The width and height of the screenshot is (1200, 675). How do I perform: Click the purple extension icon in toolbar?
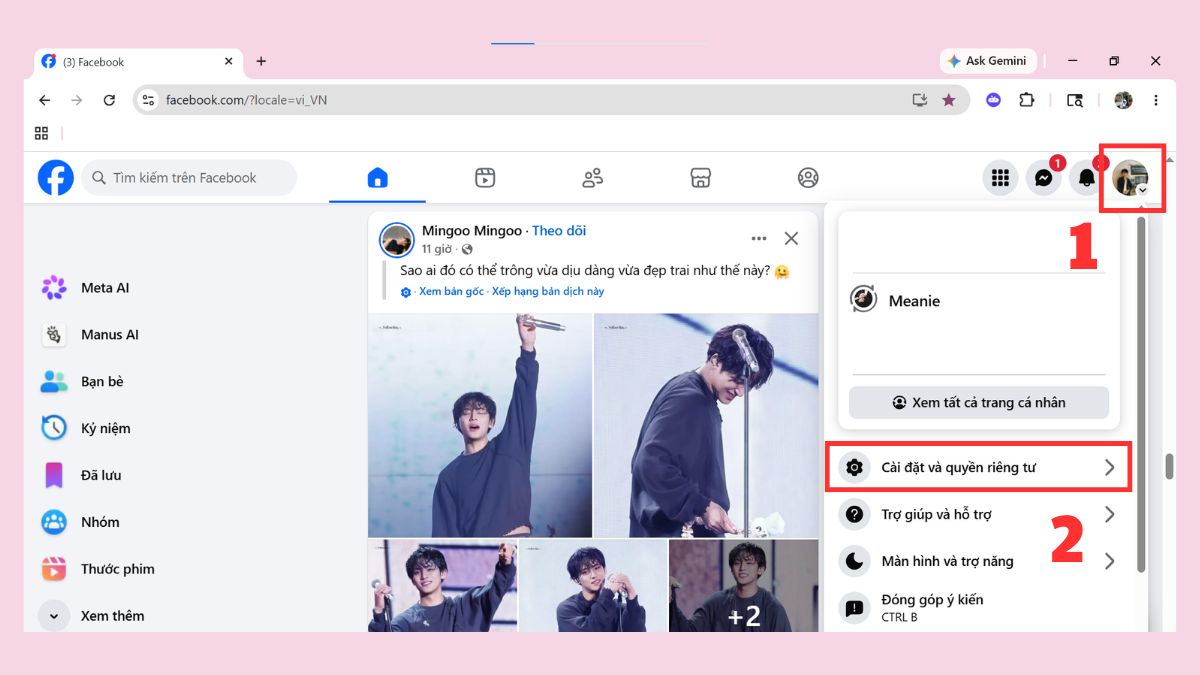tap(993, 100)
